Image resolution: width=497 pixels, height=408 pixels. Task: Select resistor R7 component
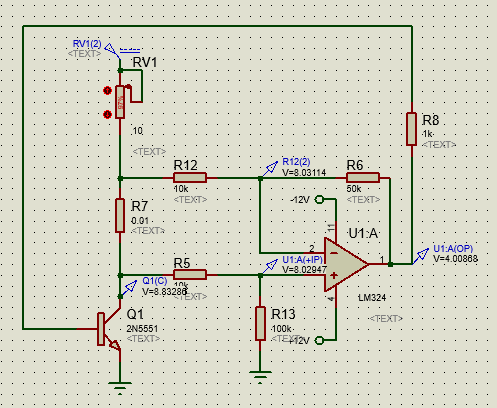(x=120, y=216)
